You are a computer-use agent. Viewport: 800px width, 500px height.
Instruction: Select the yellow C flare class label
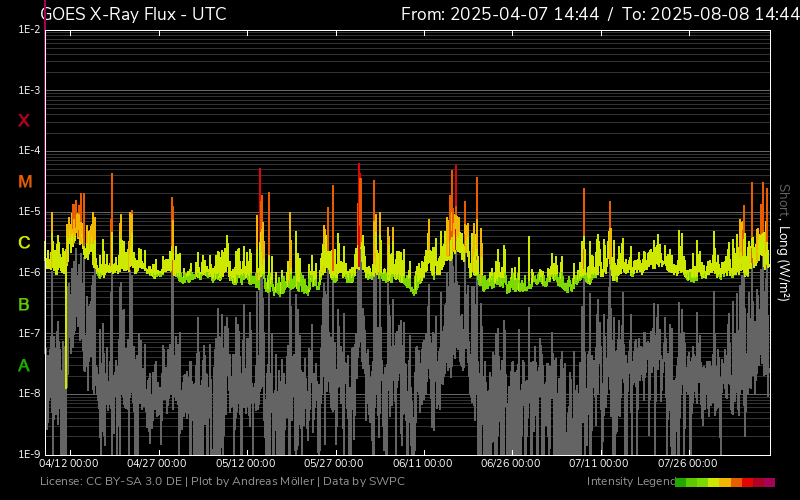point(24,243)
